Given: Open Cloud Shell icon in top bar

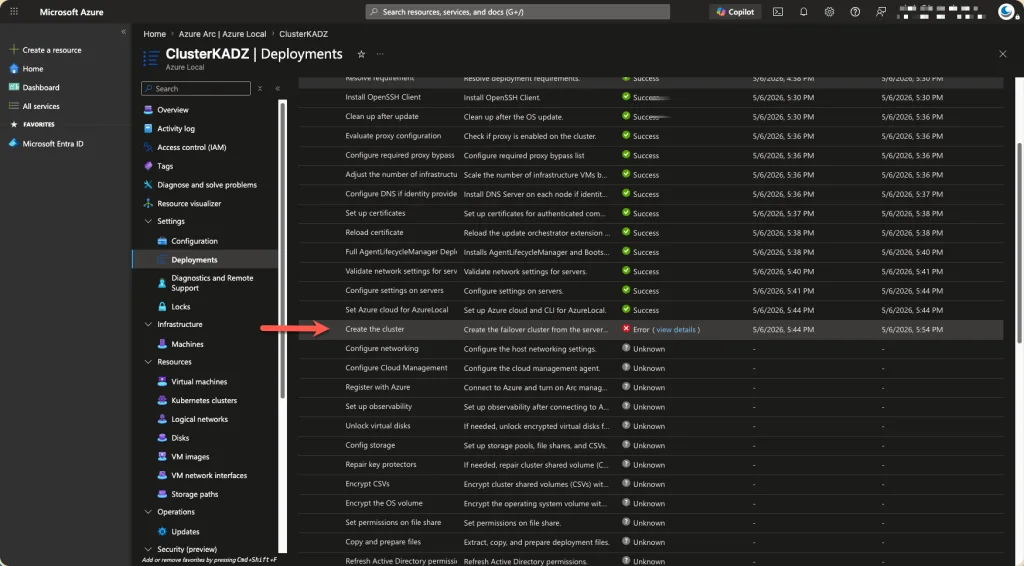Looking at the screenshot, I should (x=778, y=12).
